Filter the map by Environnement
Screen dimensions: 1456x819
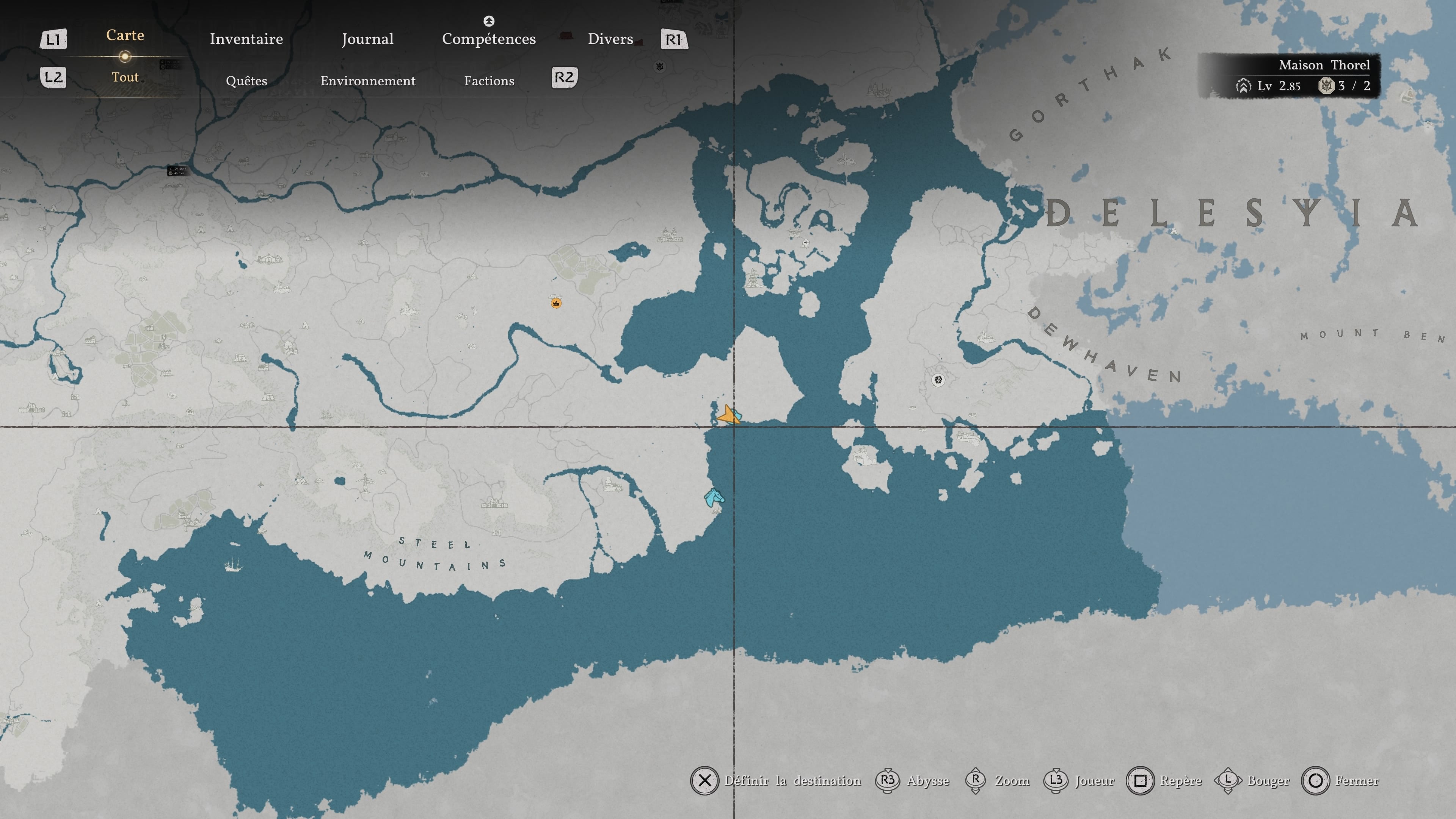pyautogui.click(x=368, y=81)
